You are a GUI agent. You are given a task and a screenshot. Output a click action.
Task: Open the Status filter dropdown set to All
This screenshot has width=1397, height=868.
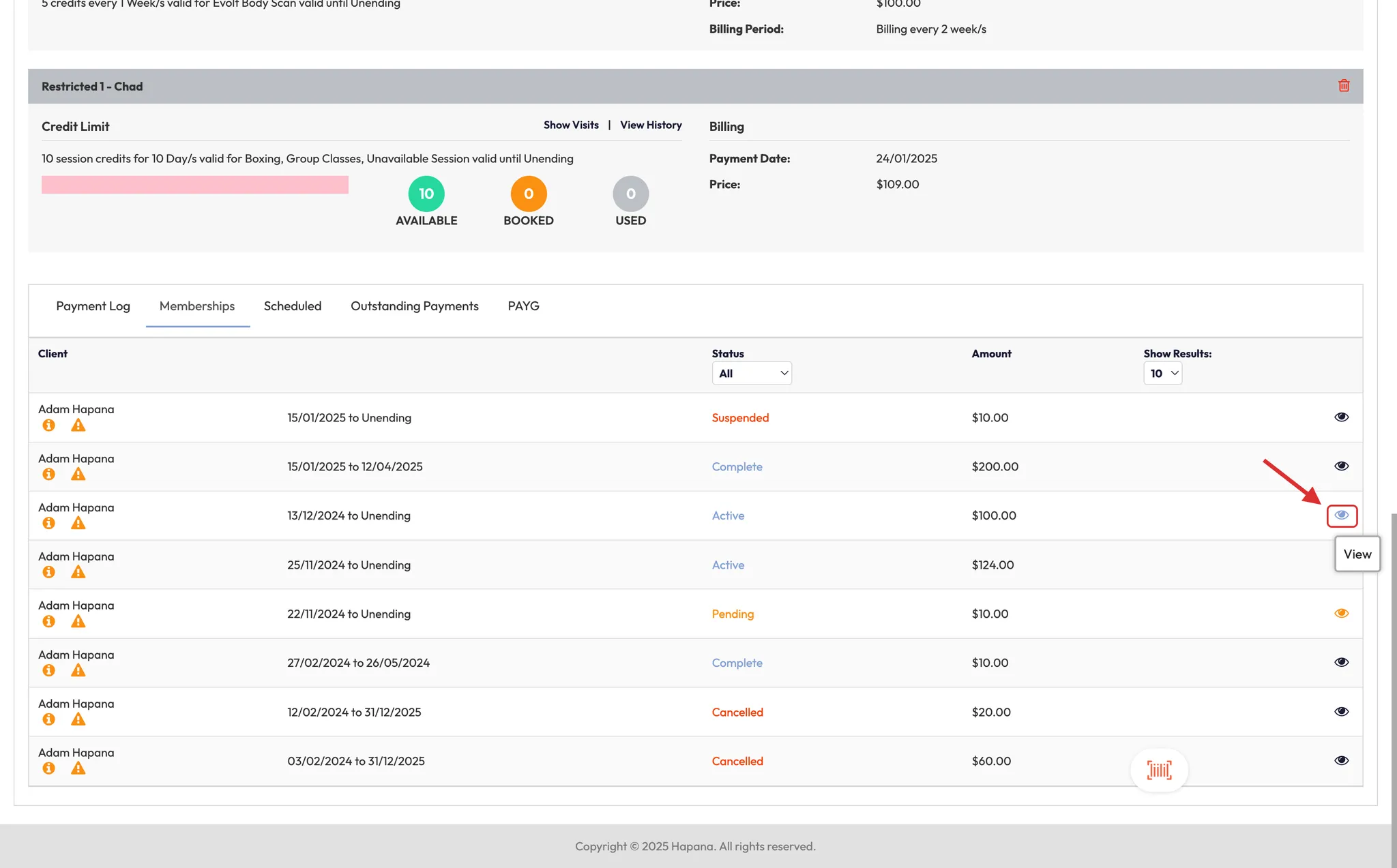[752, 374]
